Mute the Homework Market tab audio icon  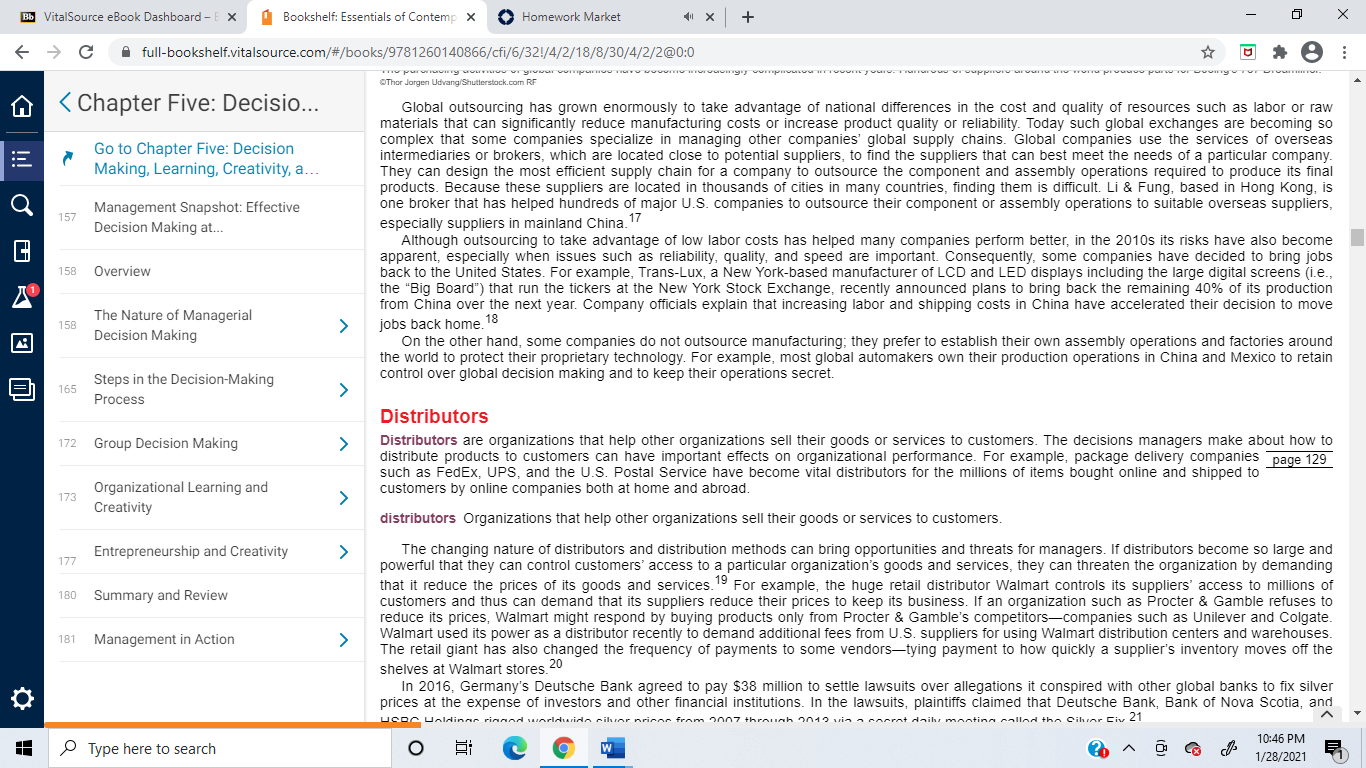pyautogui.click(x=689, y=17)
